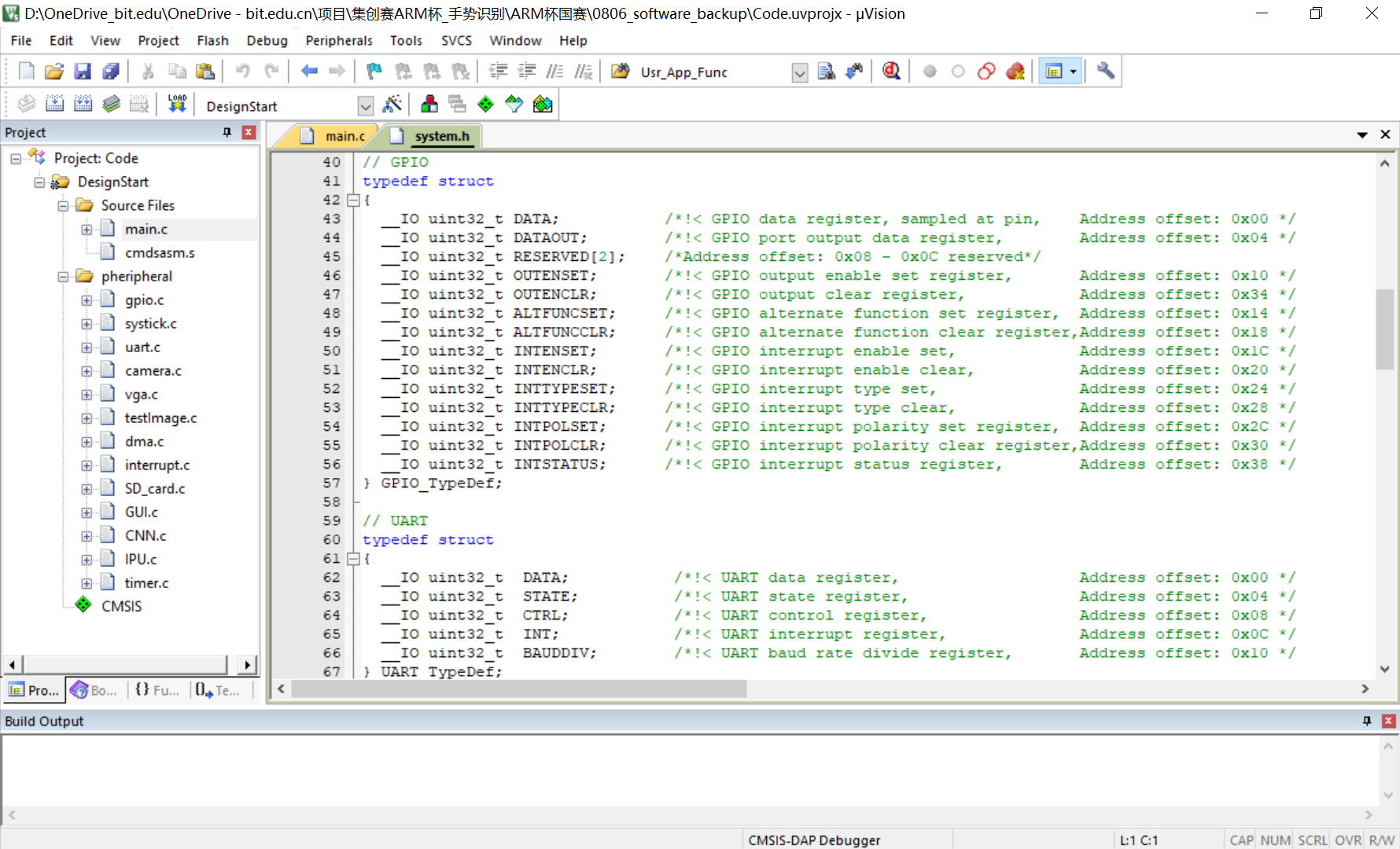Expand the gpio.c file node
The image size is (1400, 849).
point(87,300)
